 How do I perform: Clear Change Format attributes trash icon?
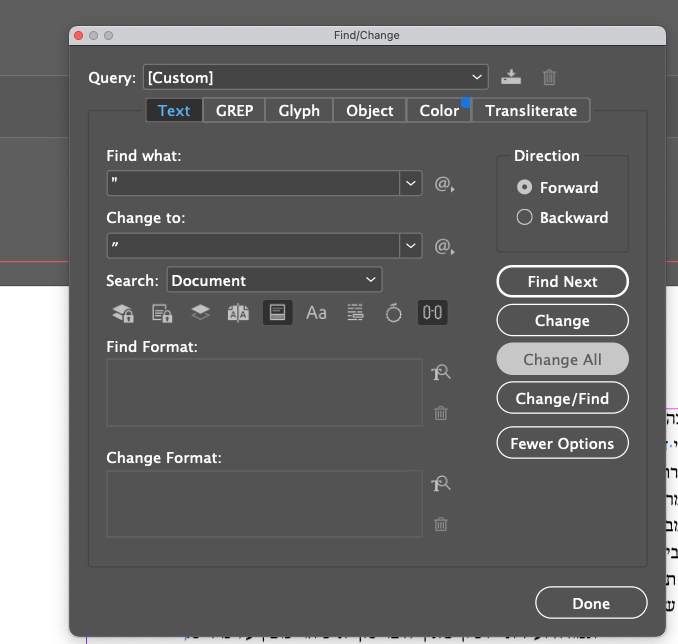[x=441, y=524]
